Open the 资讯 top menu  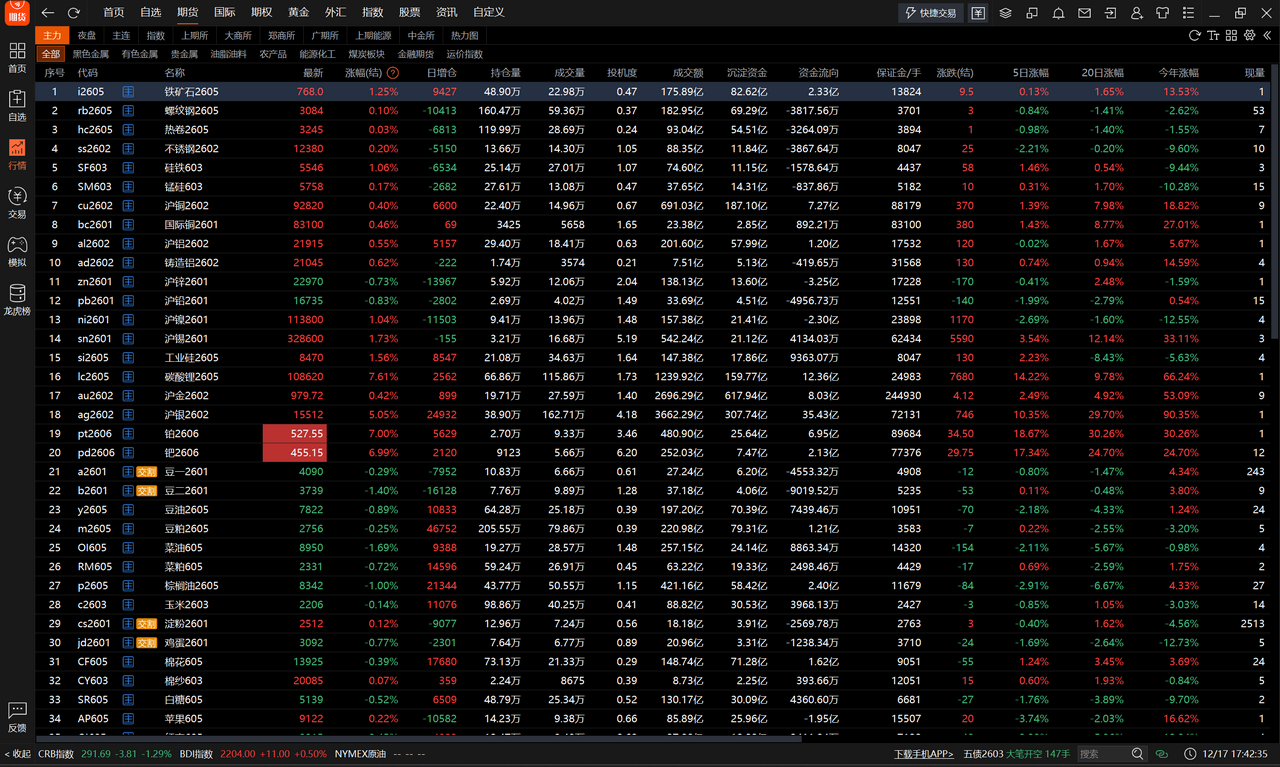click(446, 13)
